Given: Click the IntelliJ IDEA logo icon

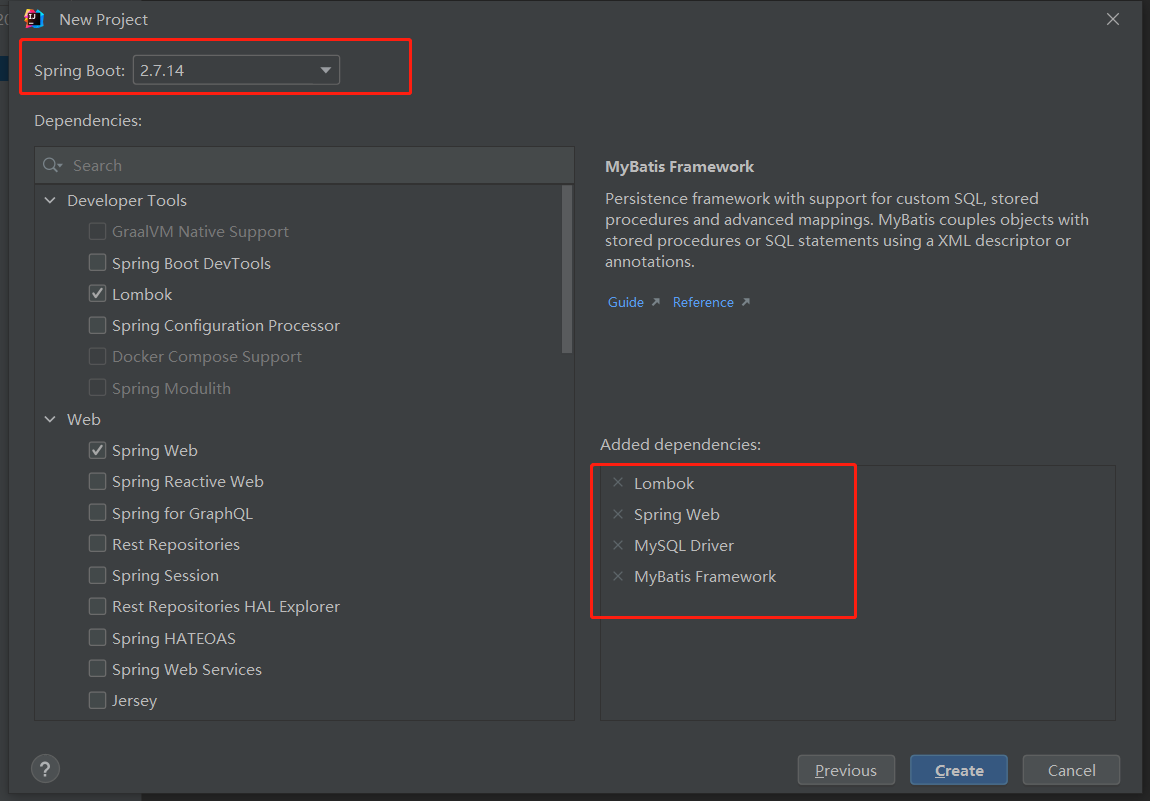Looking at the screenshot, I should point(34,19).
